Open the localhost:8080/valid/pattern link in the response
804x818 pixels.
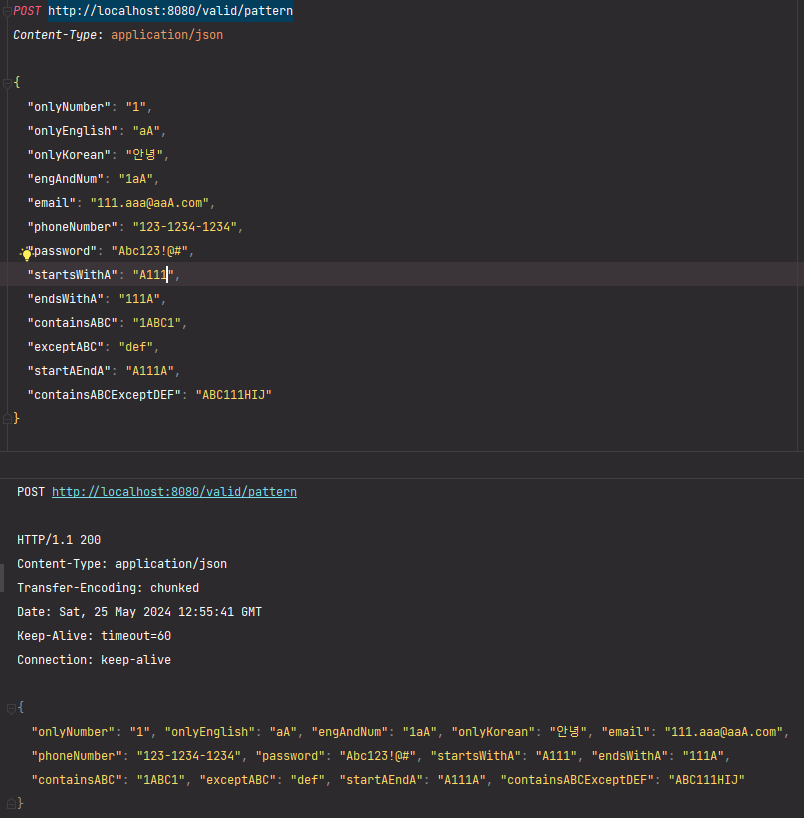click(174, 492)
